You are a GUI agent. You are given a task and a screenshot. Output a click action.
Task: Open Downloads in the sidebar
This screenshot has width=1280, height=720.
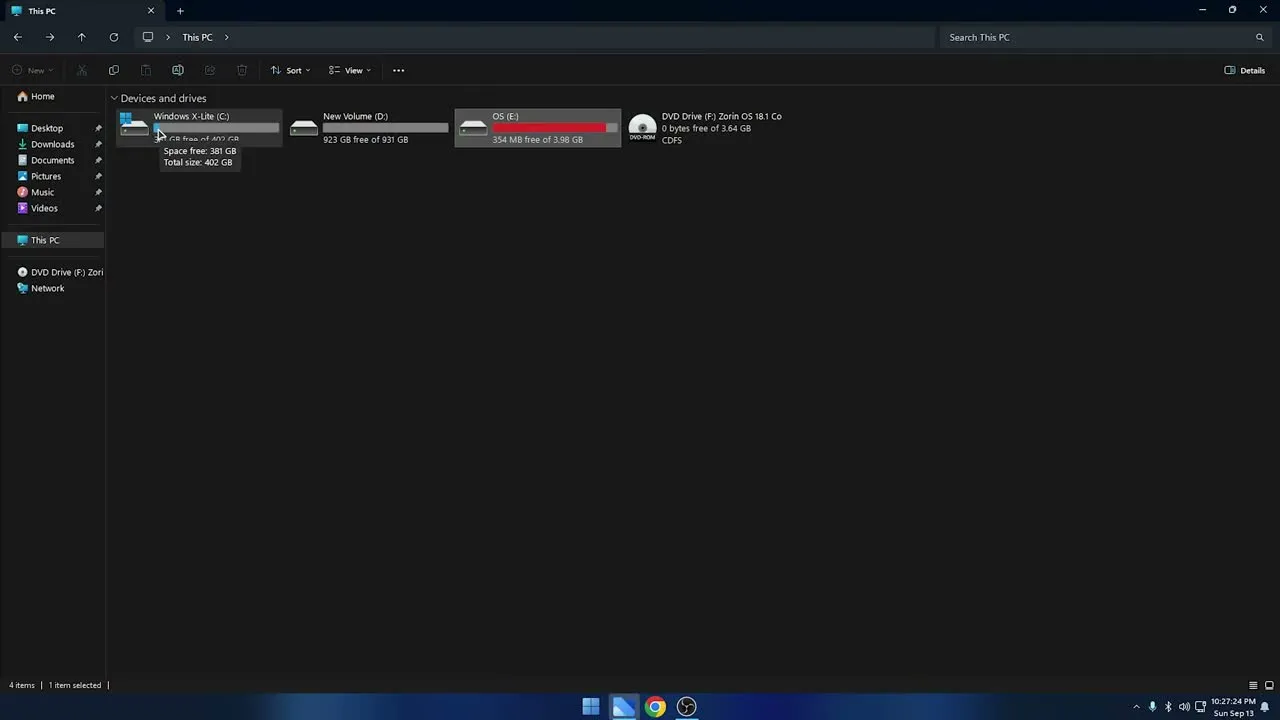[x=52, y=144]
